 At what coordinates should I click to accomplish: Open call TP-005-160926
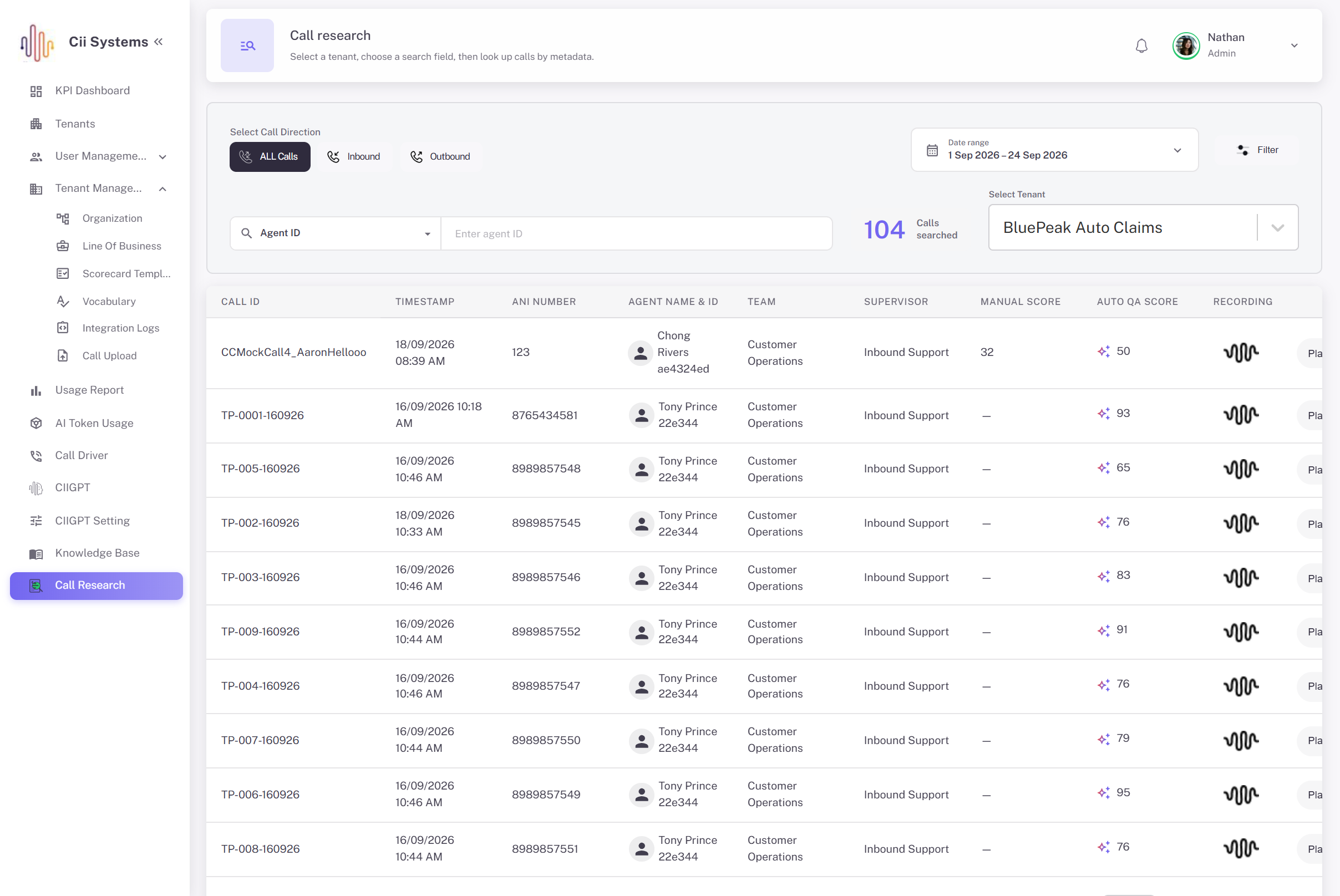tap(260, 469)
